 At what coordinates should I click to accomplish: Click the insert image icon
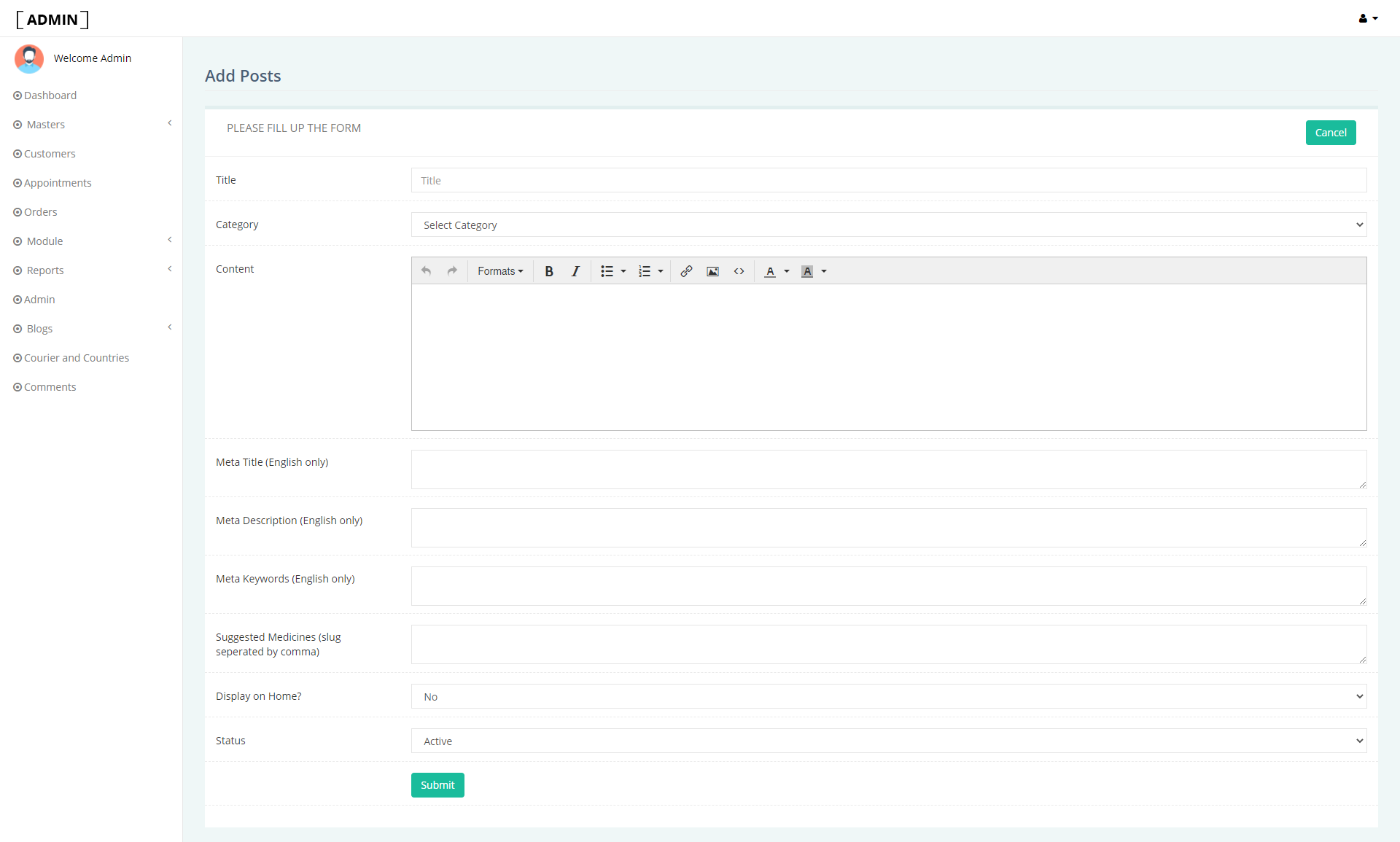click(712, 271)
